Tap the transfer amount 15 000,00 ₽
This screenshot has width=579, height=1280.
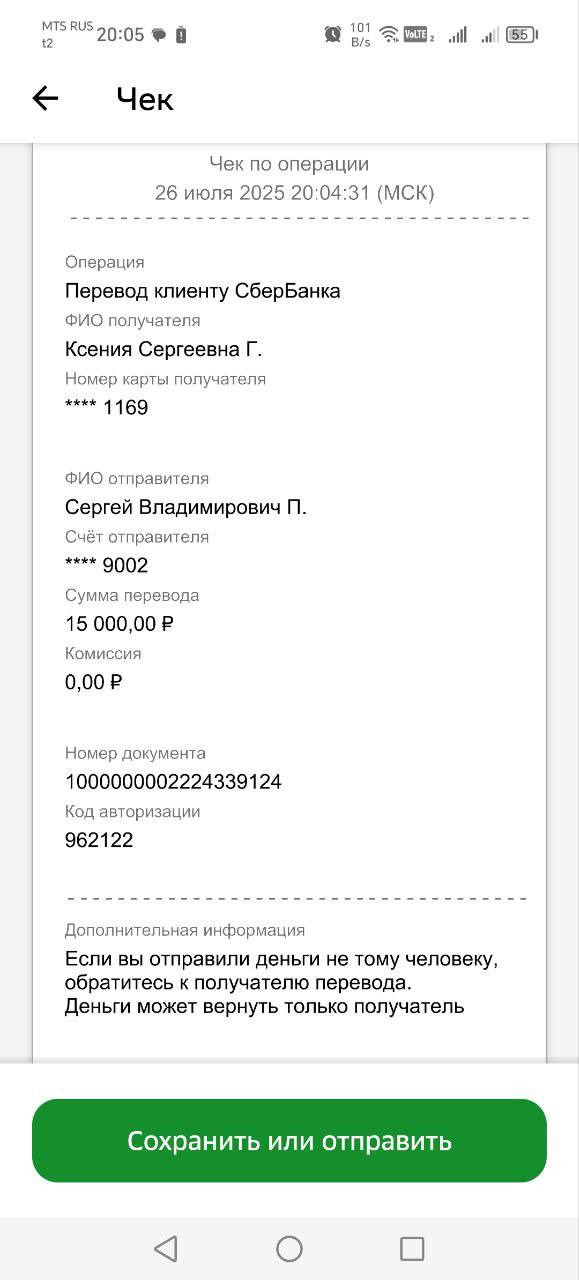(119, 624)
